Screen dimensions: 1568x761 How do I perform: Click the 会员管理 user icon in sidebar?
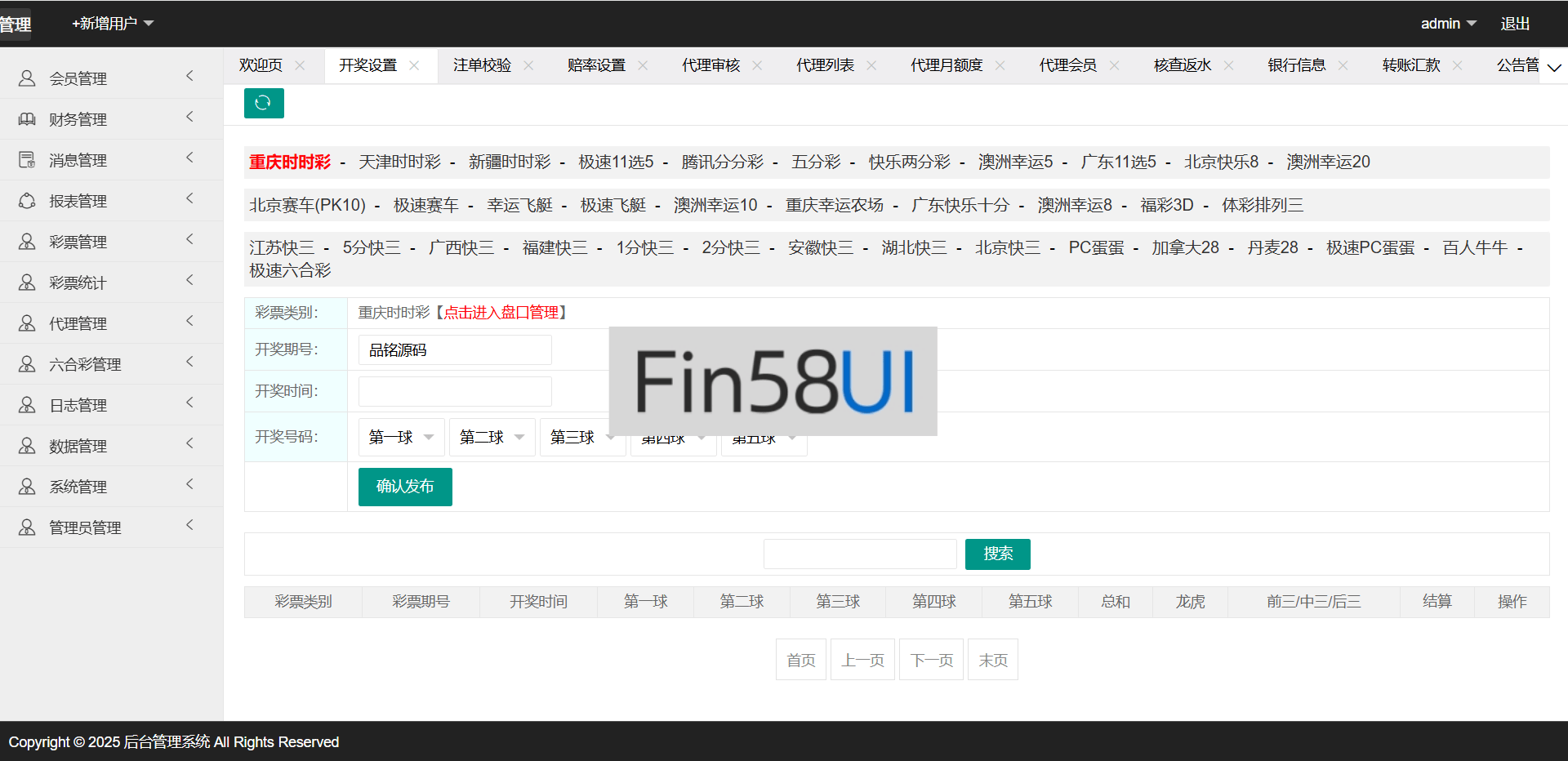tap(27, 78)
